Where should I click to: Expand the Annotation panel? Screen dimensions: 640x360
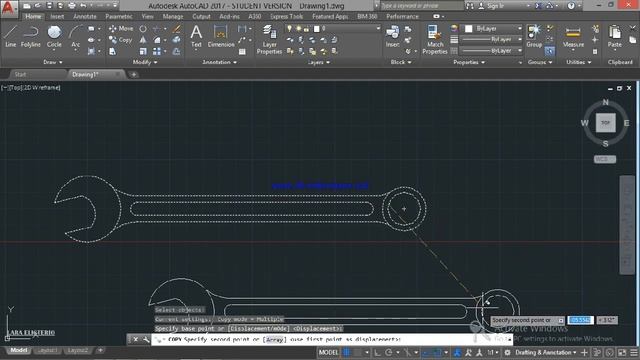tap(219, 62)
